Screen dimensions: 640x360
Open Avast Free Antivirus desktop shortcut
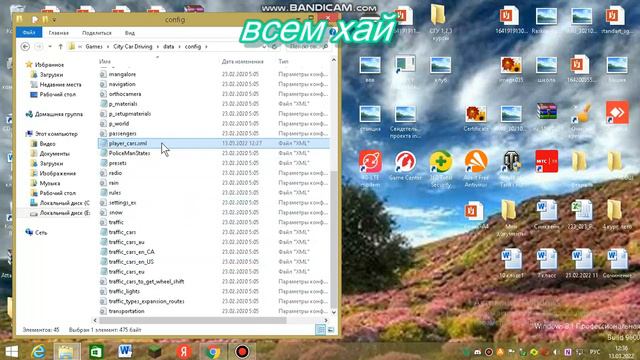476,169
